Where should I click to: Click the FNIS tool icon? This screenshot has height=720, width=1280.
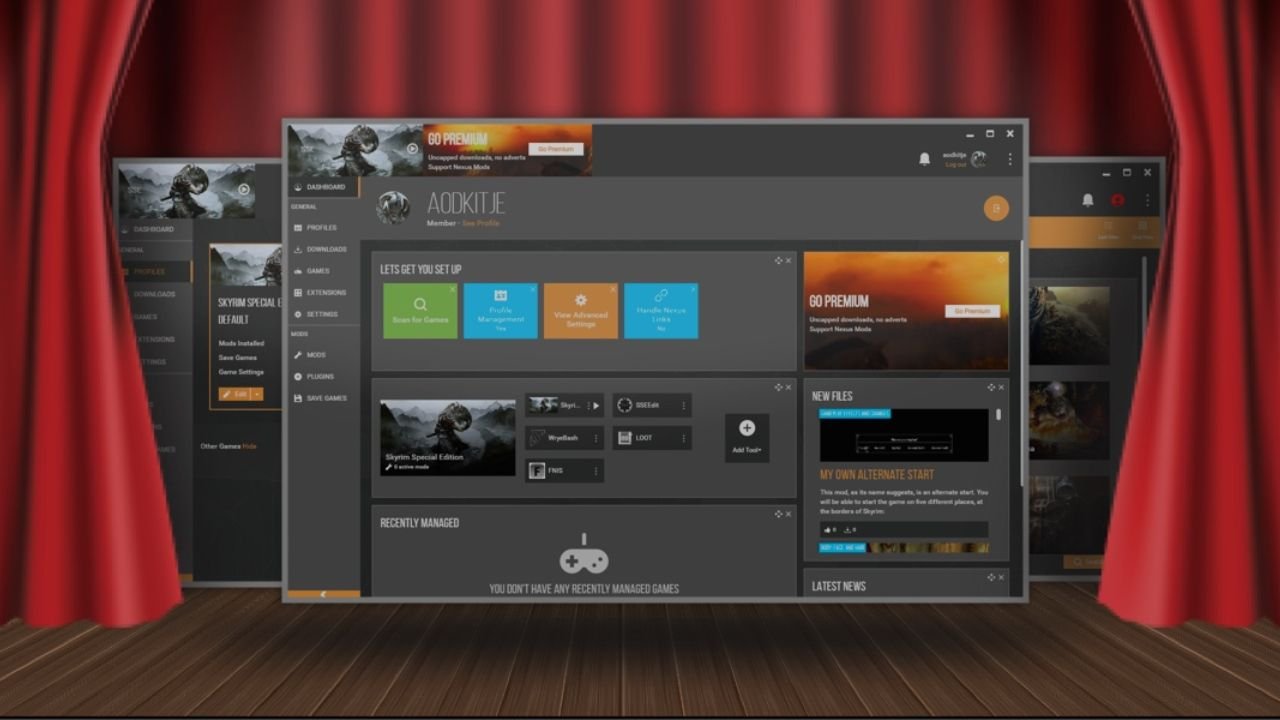tap(537, 471)
